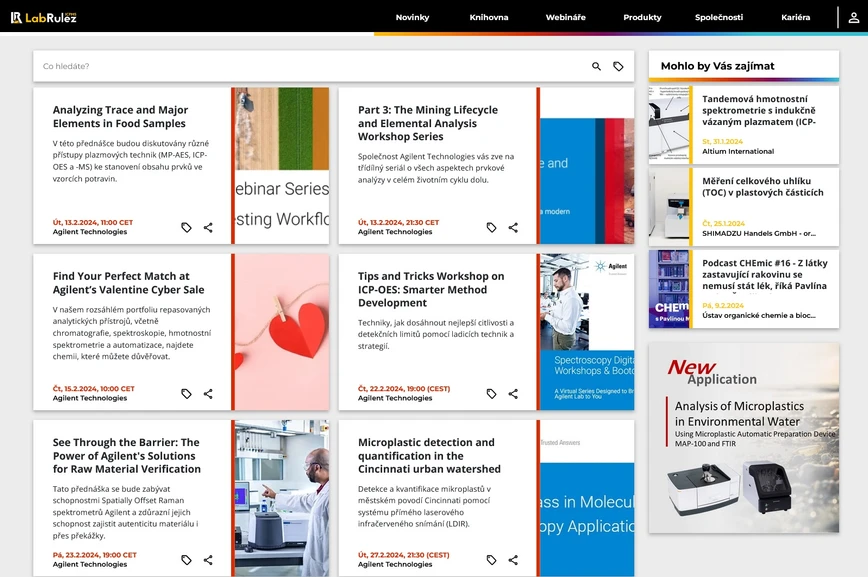The height and width of the screenshot is (577, 868).
Task: Open sidebar article 'Měření celkového uhlíku (TOC)'
Action: (763, 187)
